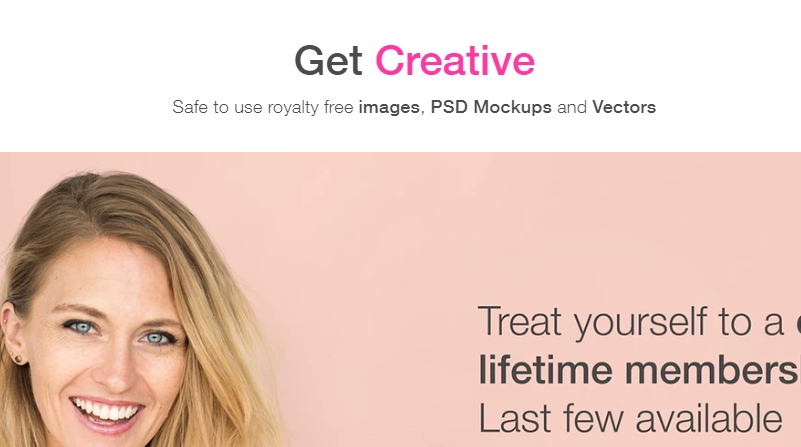801x447 pixels.
Task: Click the woman's earring in the banner photo
Action: [x=17, y=359]
